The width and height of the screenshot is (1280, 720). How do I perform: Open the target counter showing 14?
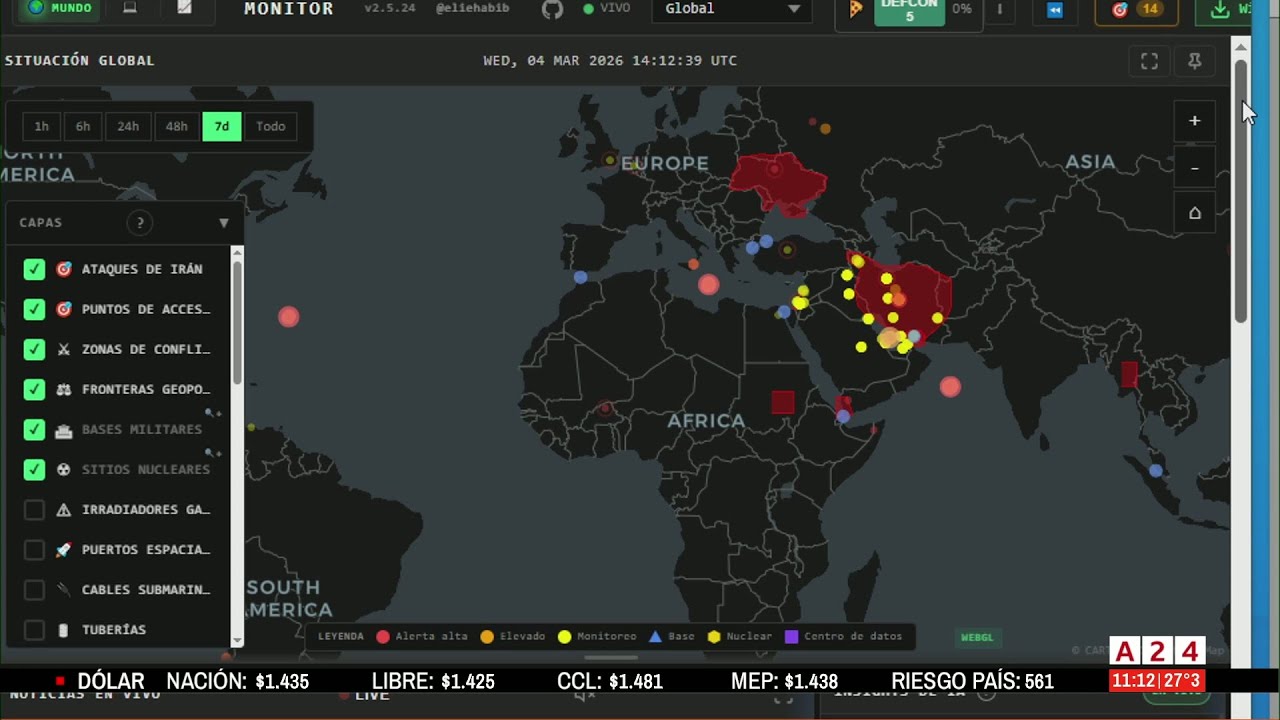[1135, 10]
